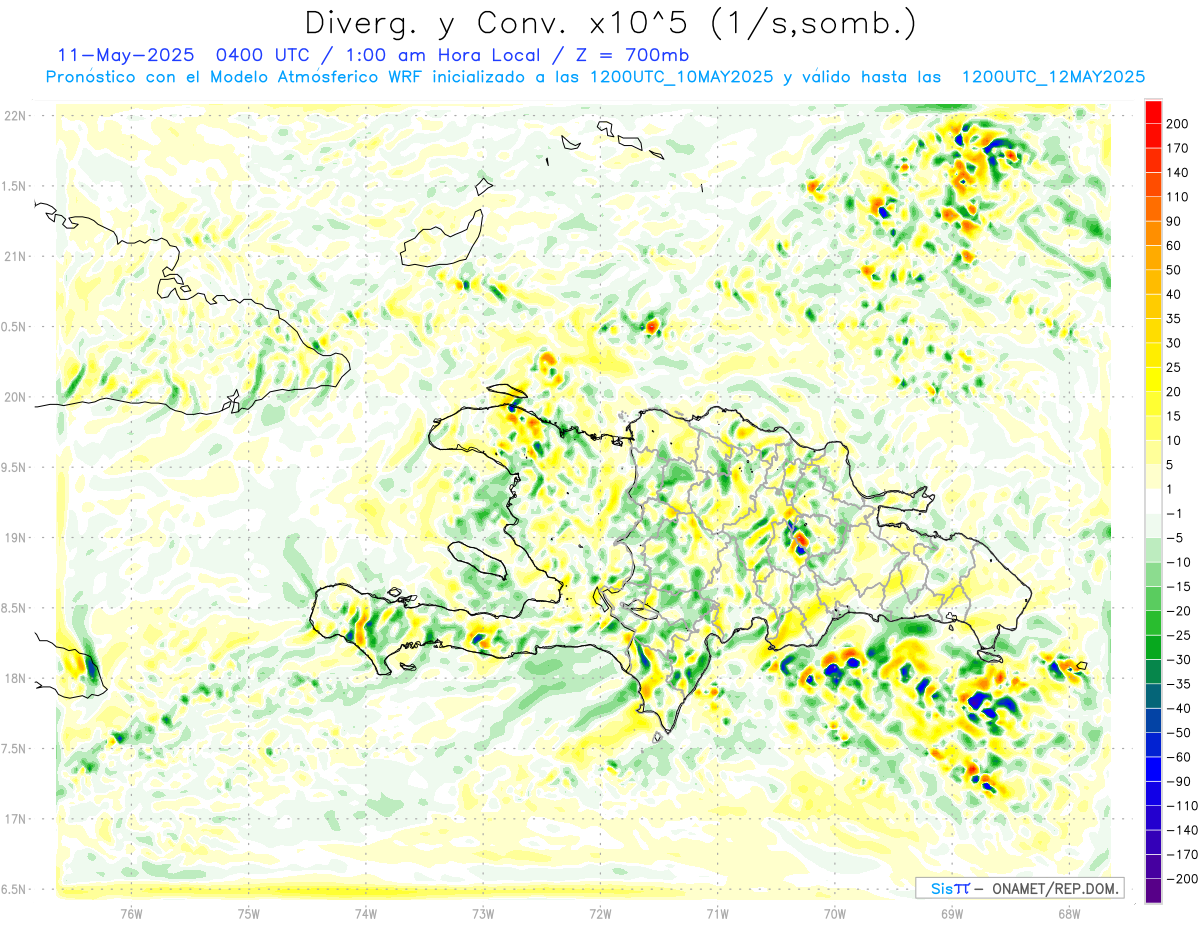The width and height of the screenshot is (1200, 927).
Task: Pick the '-30' value on the color scale
Action: point(1178,660)
